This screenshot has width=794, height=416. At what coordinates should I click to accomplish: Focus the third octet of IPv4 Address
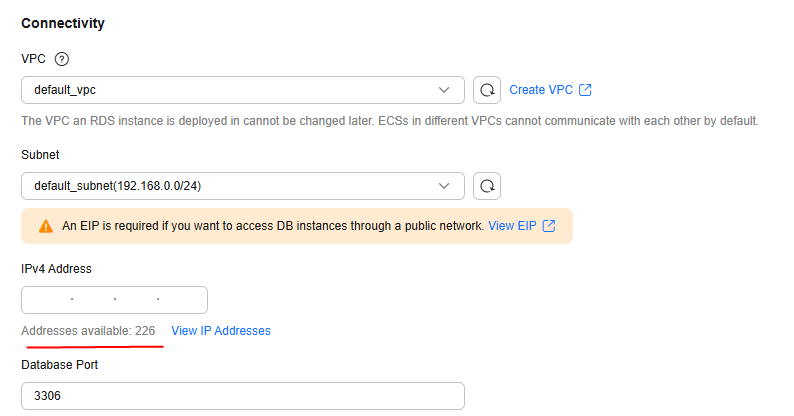click(x=136, y=300)
